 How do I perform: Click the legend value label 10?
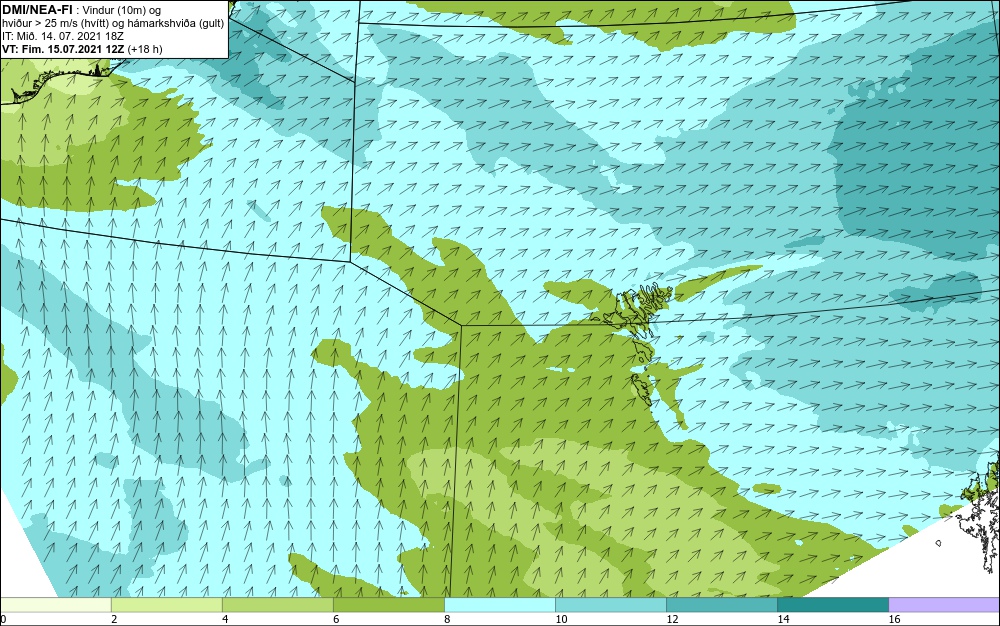pos(561,619)
